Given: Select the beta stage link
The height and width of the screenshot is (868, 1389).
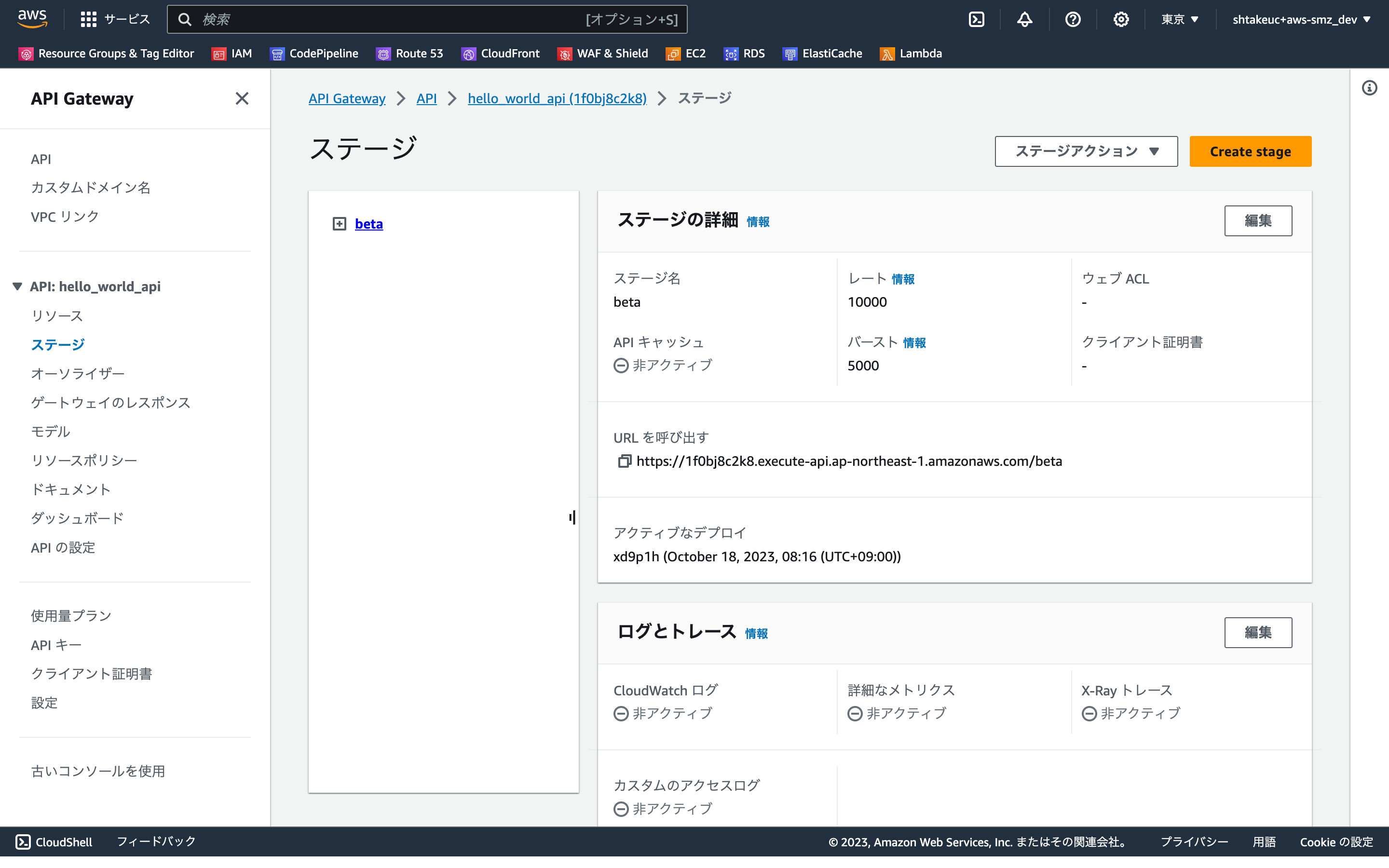Looking at the screenshot, I should [368, 224].
